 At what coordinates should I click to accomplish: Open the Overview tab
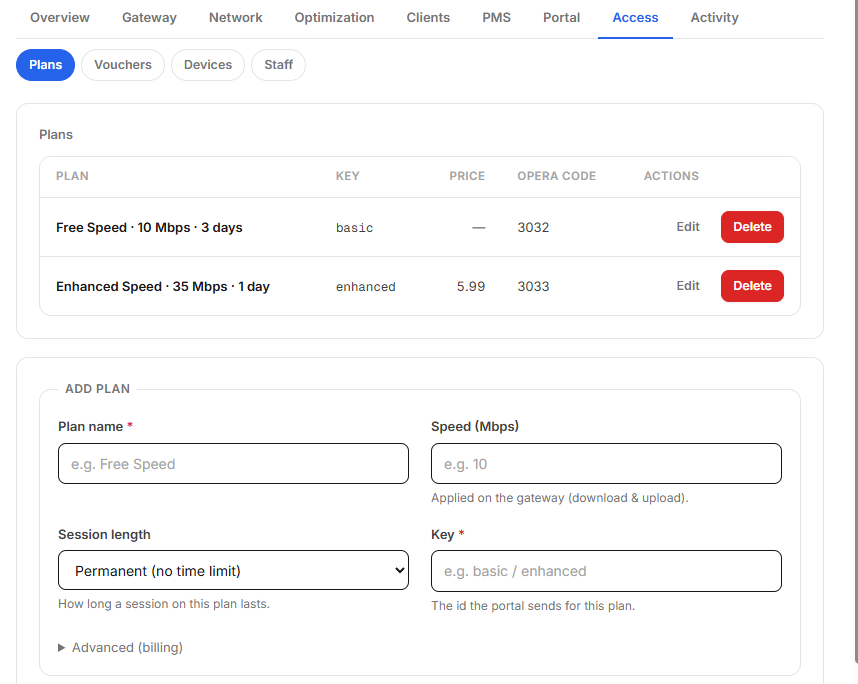(x=60, y=18)
